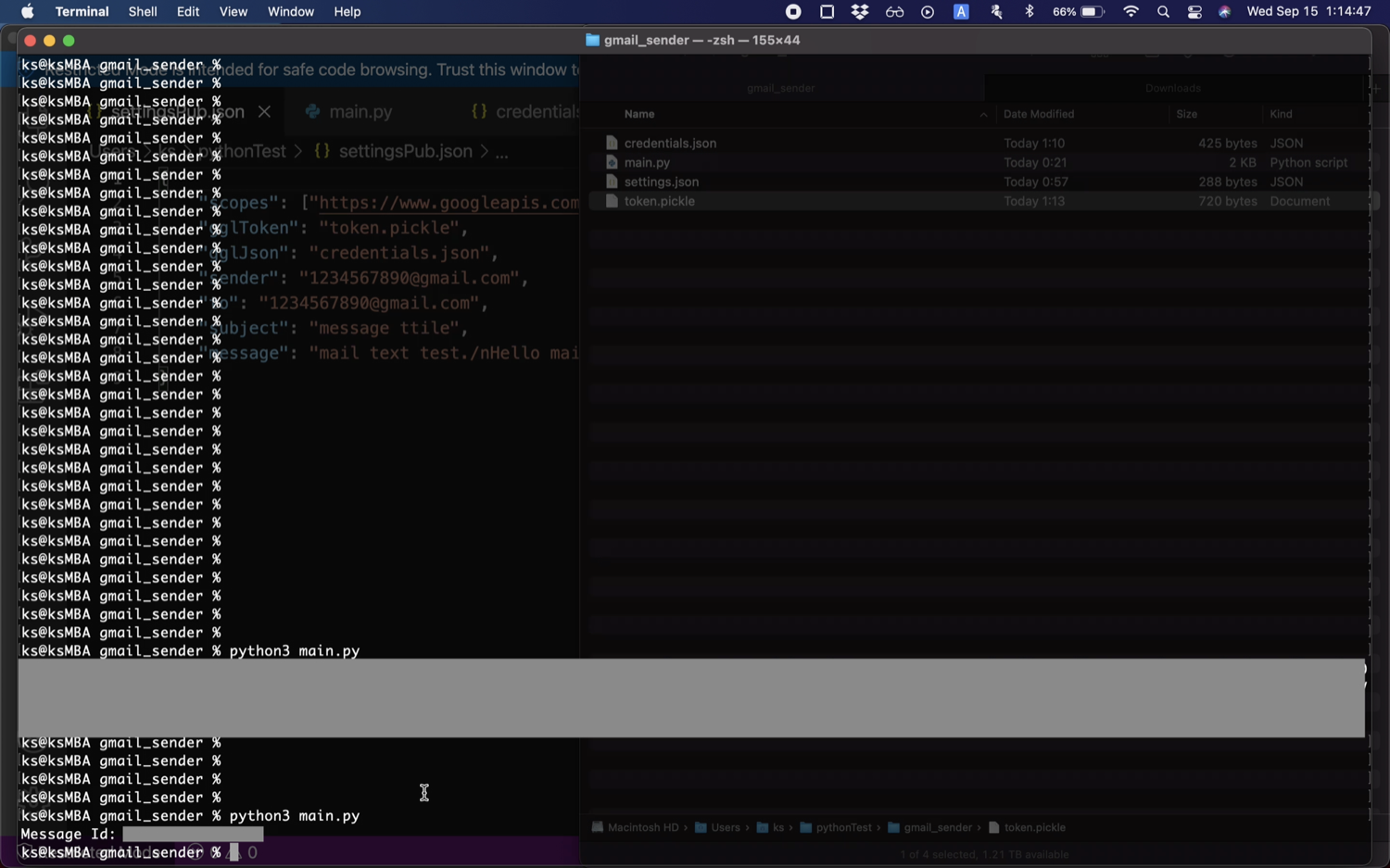Select the gmail_sender Finder tab
This screenshot has height=868, width=1390.
coord(781,88)
